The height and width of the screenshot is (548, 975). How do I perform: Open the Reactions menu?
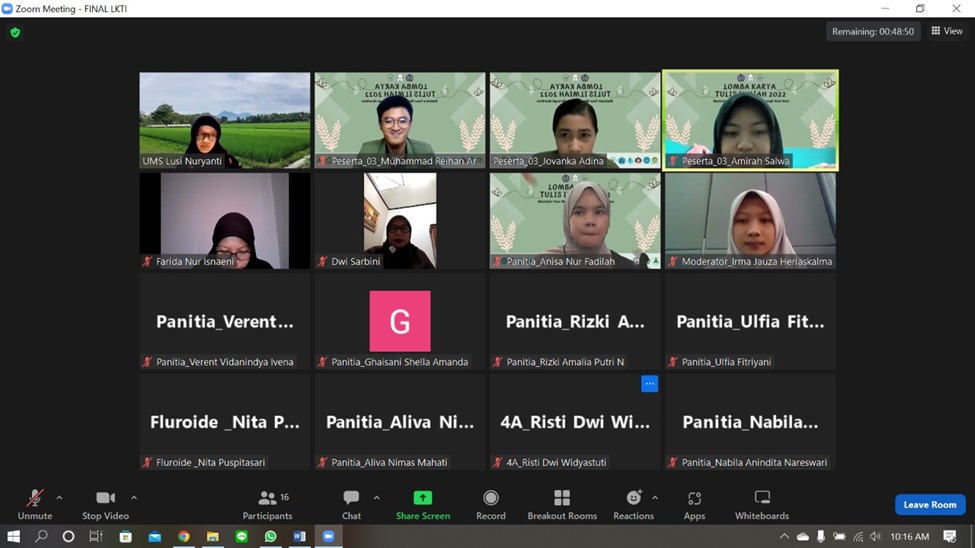pyautogui.click(x=633, y=504)
